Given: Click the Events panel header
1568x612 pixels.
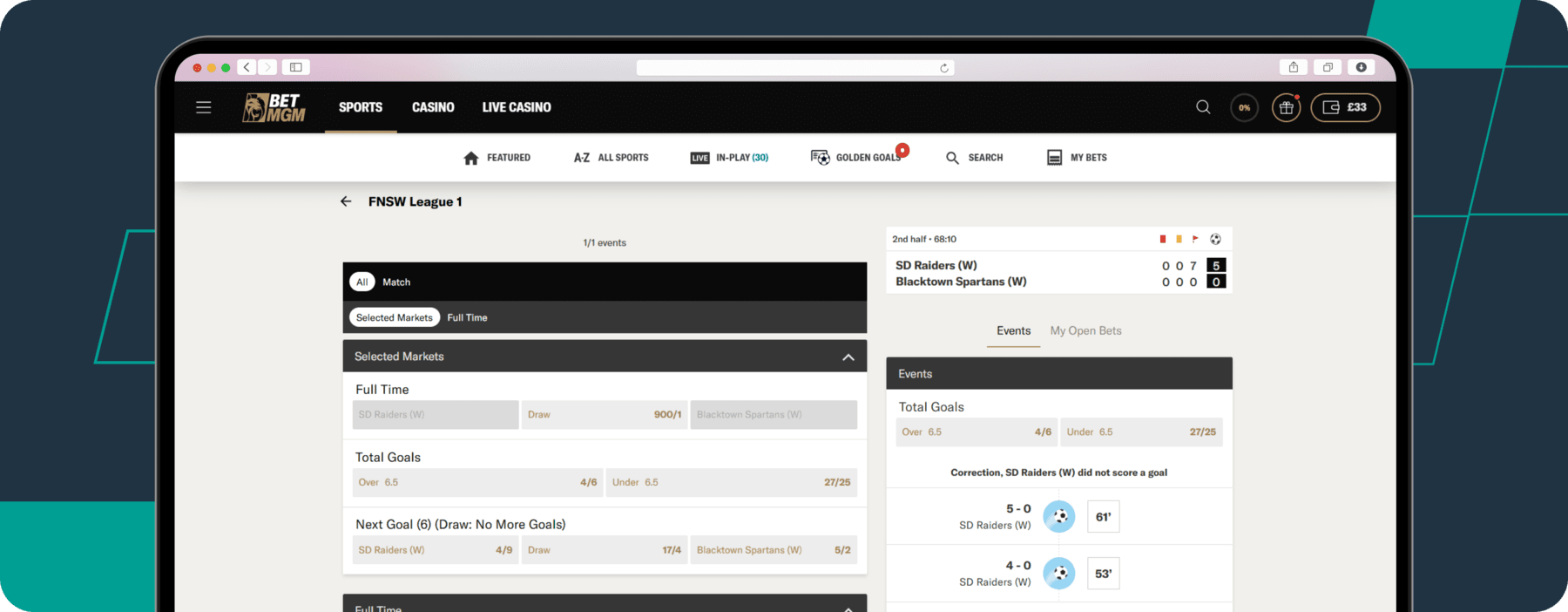Looking at the screenshot, I should [1059, 373].
